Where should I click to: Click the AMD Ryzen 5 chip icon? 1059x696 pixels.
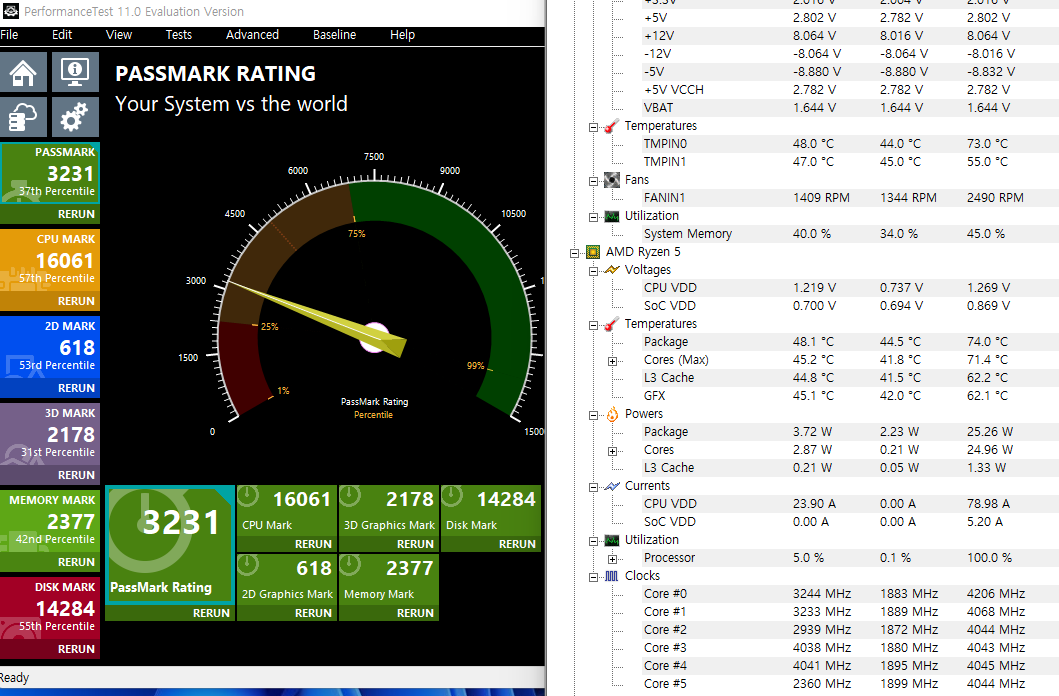pos(593,252)
